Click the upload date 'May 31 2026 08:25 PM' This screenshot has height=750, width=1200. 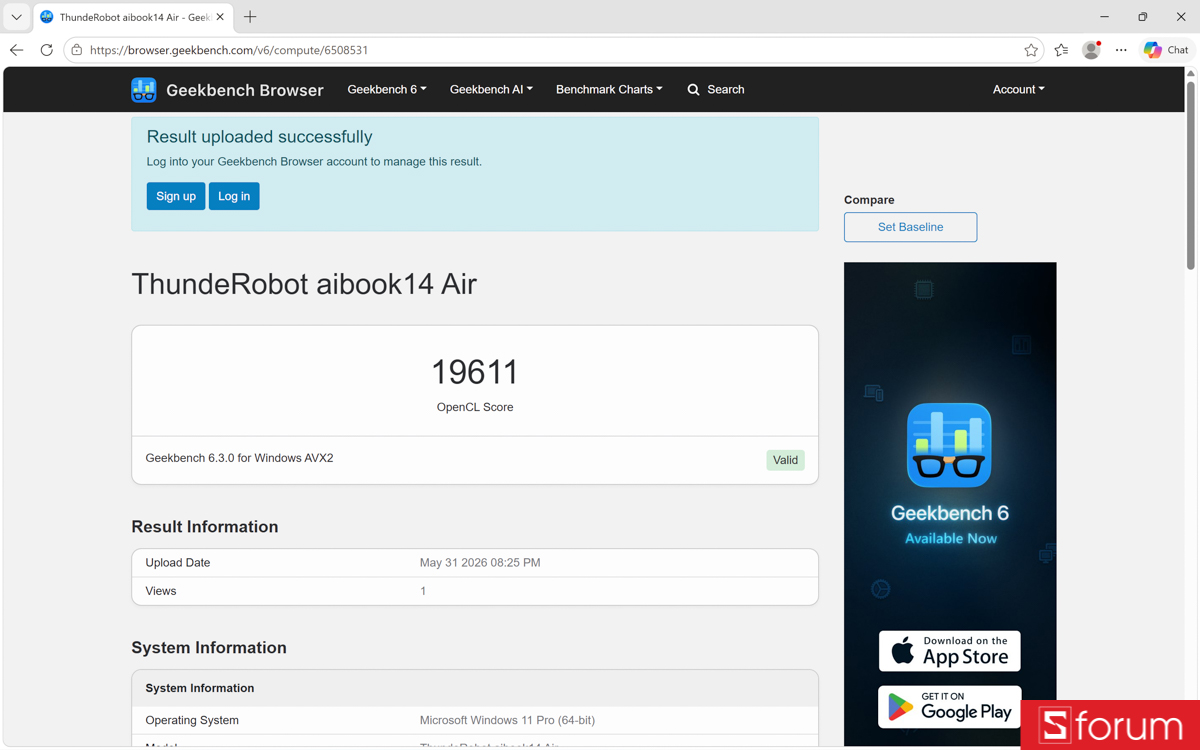coord(480,563)
